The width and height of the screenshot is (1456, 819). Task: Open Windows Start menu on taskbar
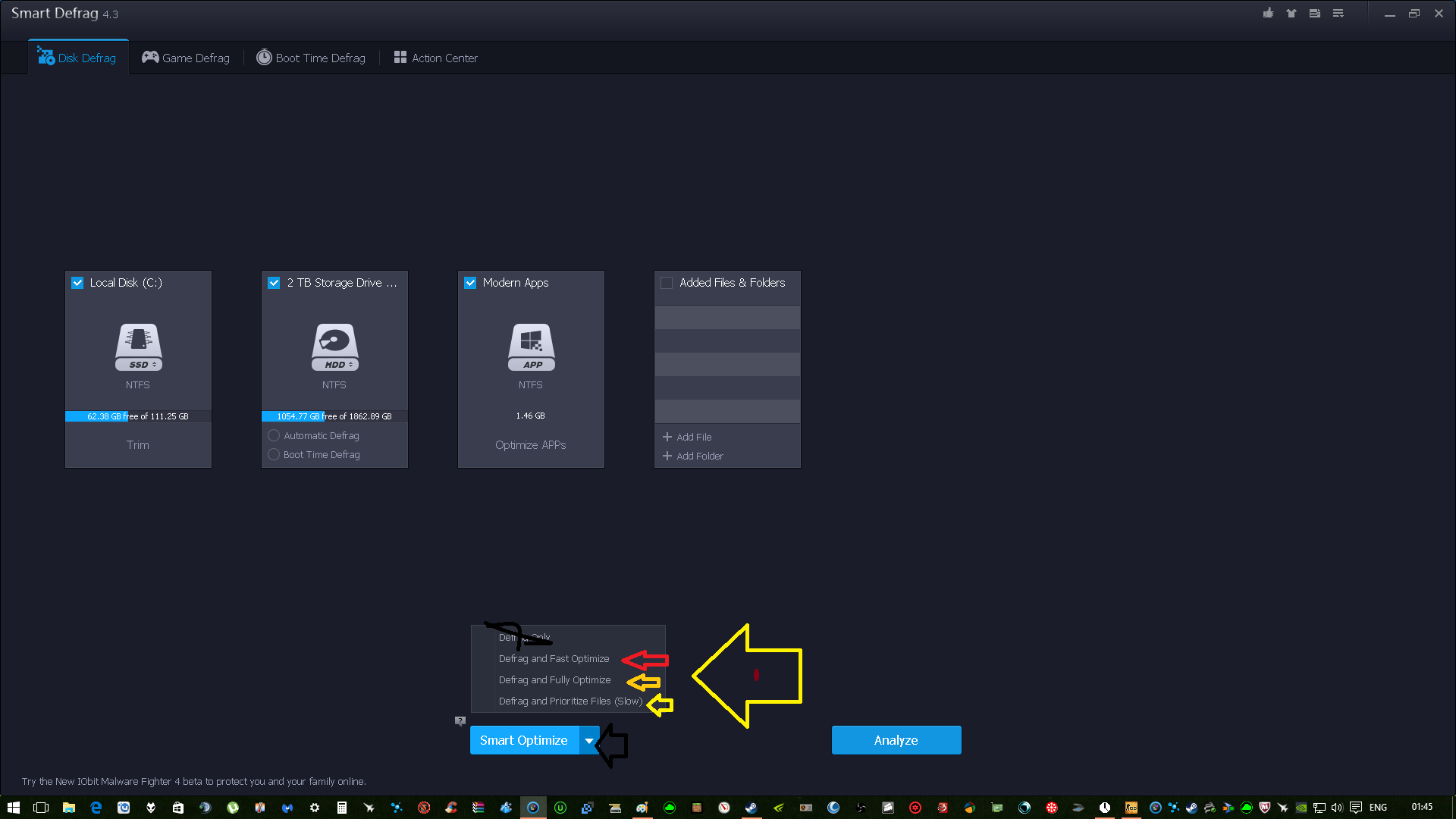[13, 808]
